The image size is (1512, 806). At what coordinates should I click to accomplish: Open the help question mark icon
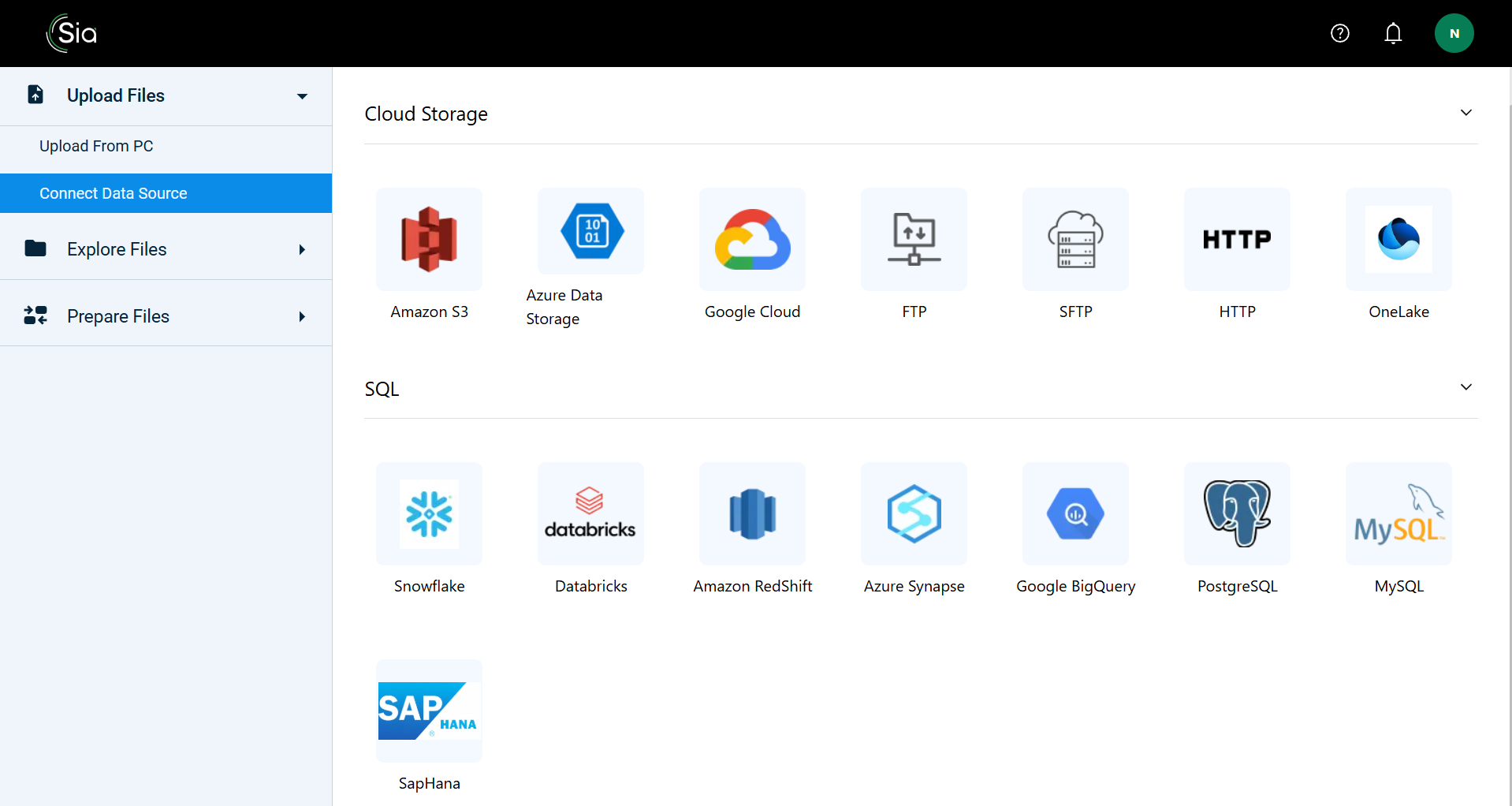(1339, 33)
